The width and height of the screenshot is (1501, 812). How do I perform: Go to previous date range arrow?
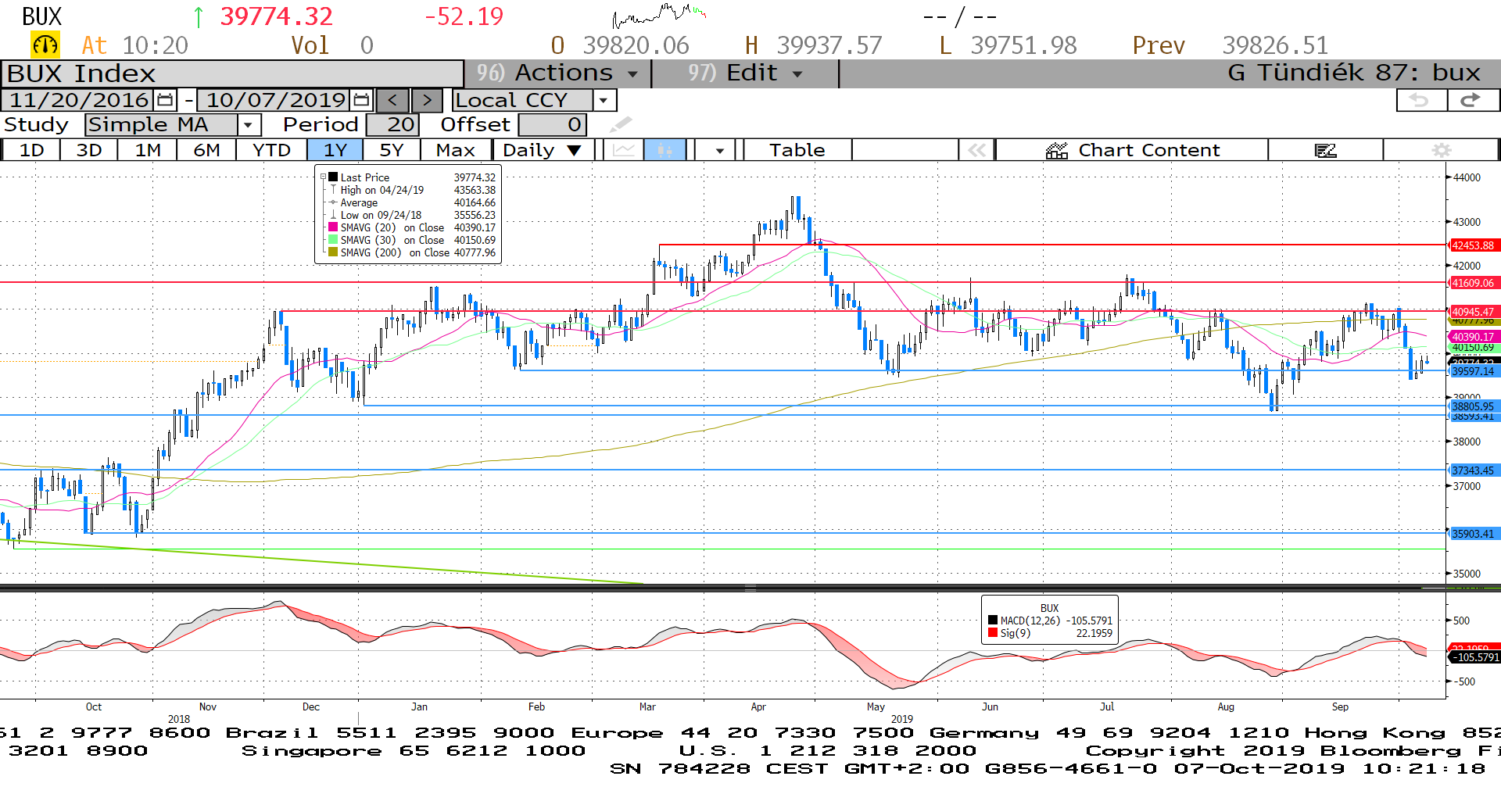click(x=392, y=100)
